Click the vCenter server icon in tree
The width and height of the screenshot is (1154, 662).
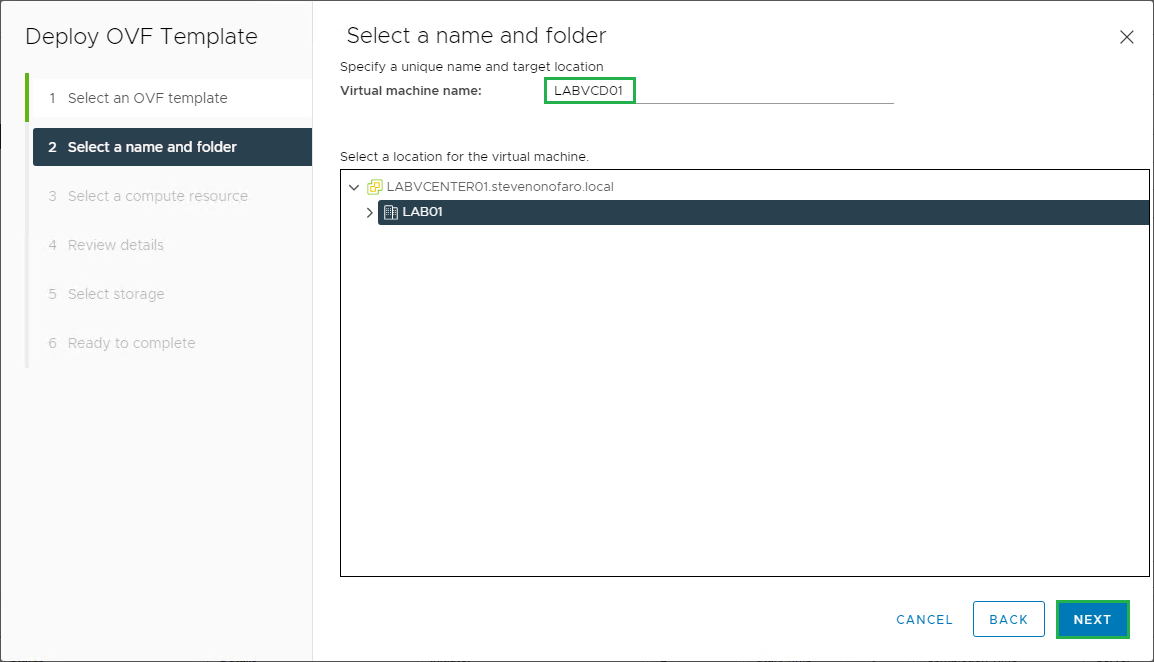(375, 187)
